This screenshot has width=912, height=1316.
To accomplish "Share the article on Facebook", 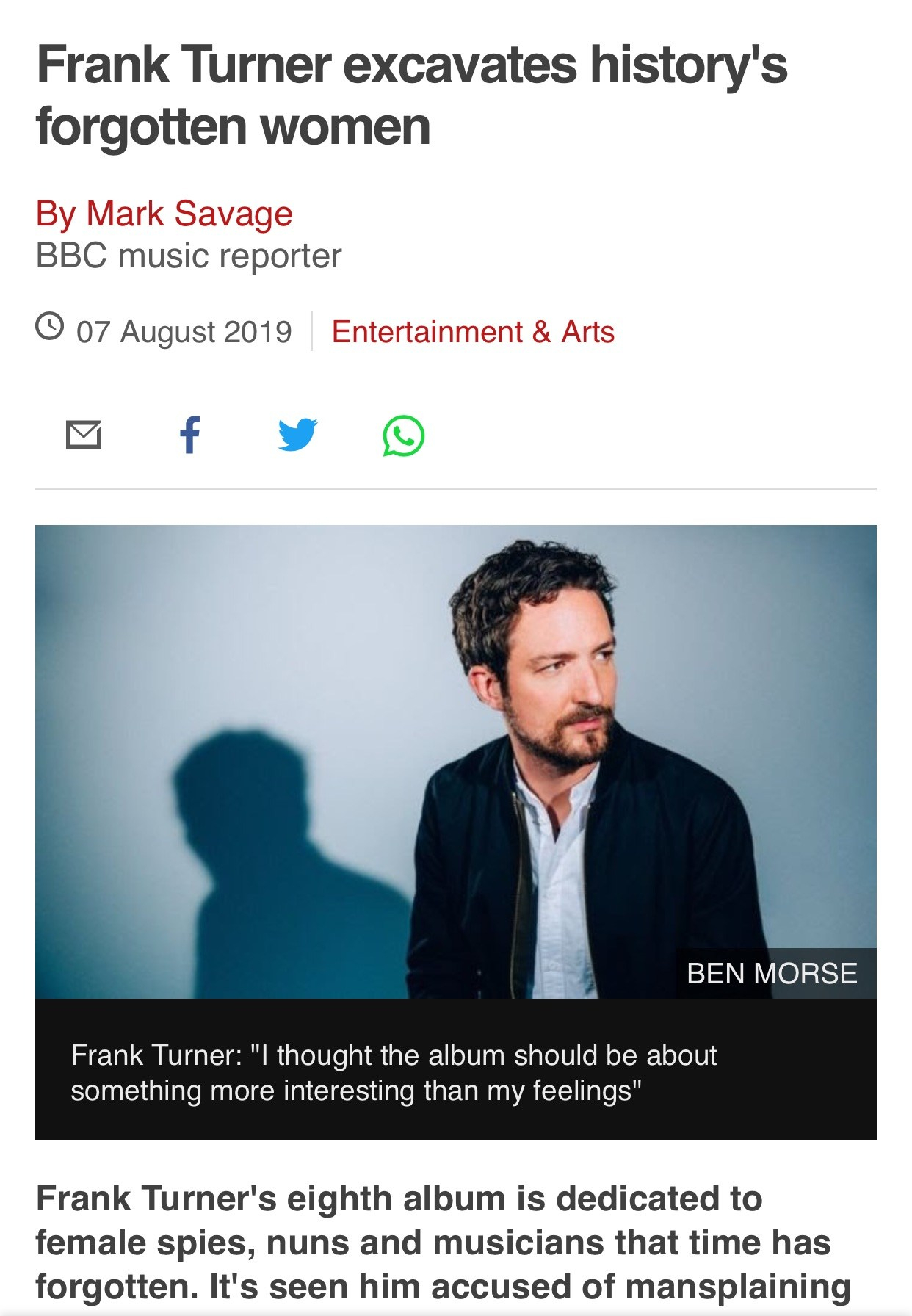I will pos(190,435).
